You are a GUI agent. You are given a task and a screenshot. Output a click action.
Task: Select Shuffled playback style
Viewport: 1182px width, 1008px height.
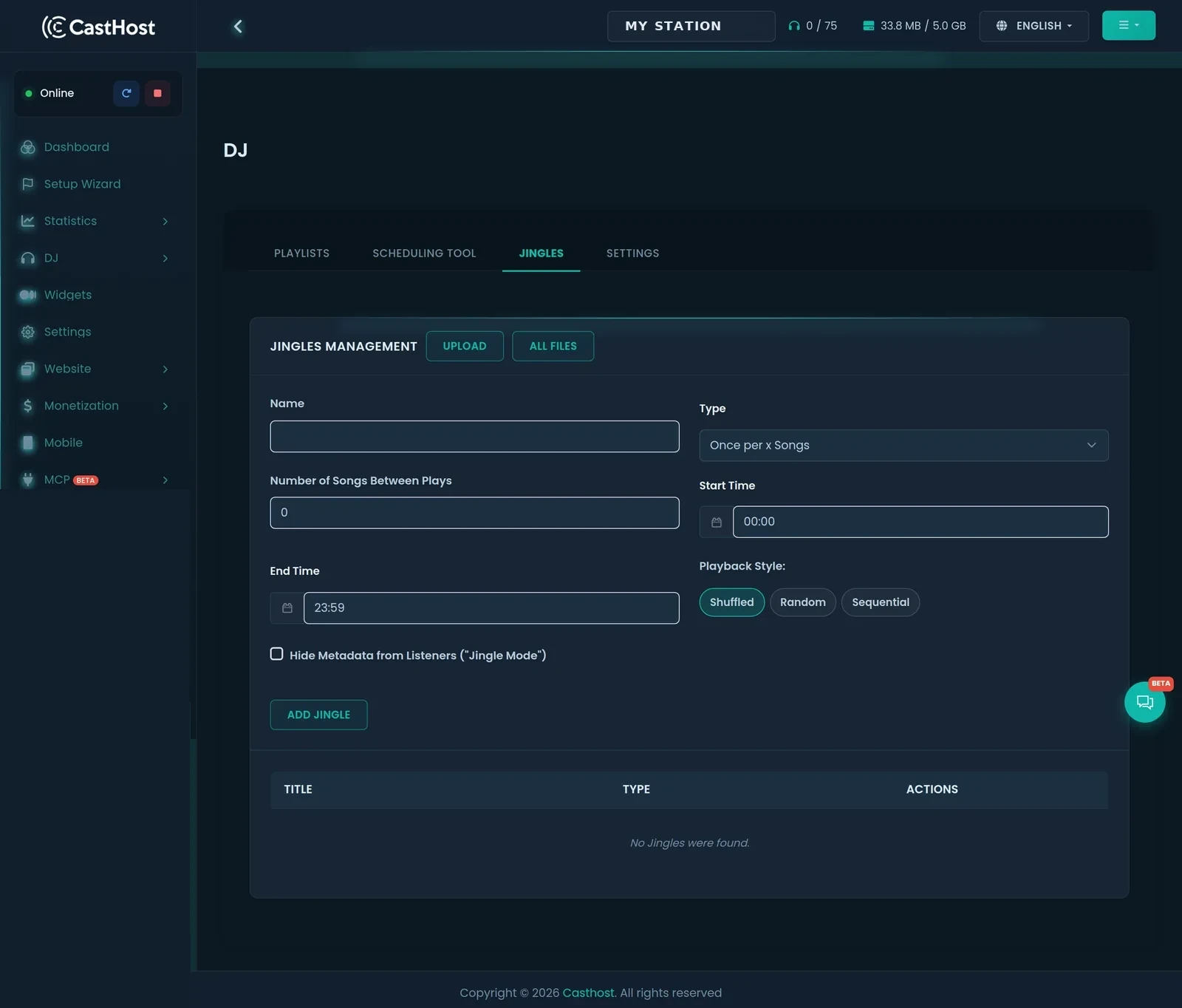click(731, 602)
